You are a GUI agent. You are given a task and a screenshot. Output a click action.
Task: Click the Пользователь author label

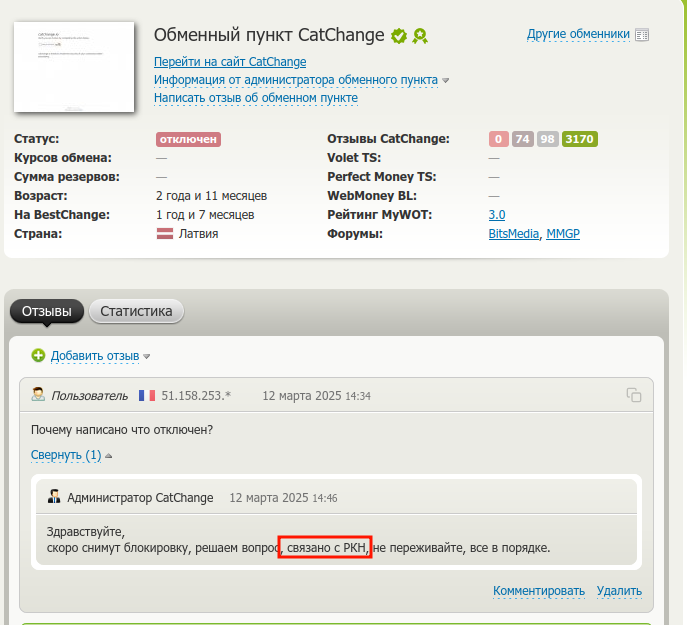point(90,396)
